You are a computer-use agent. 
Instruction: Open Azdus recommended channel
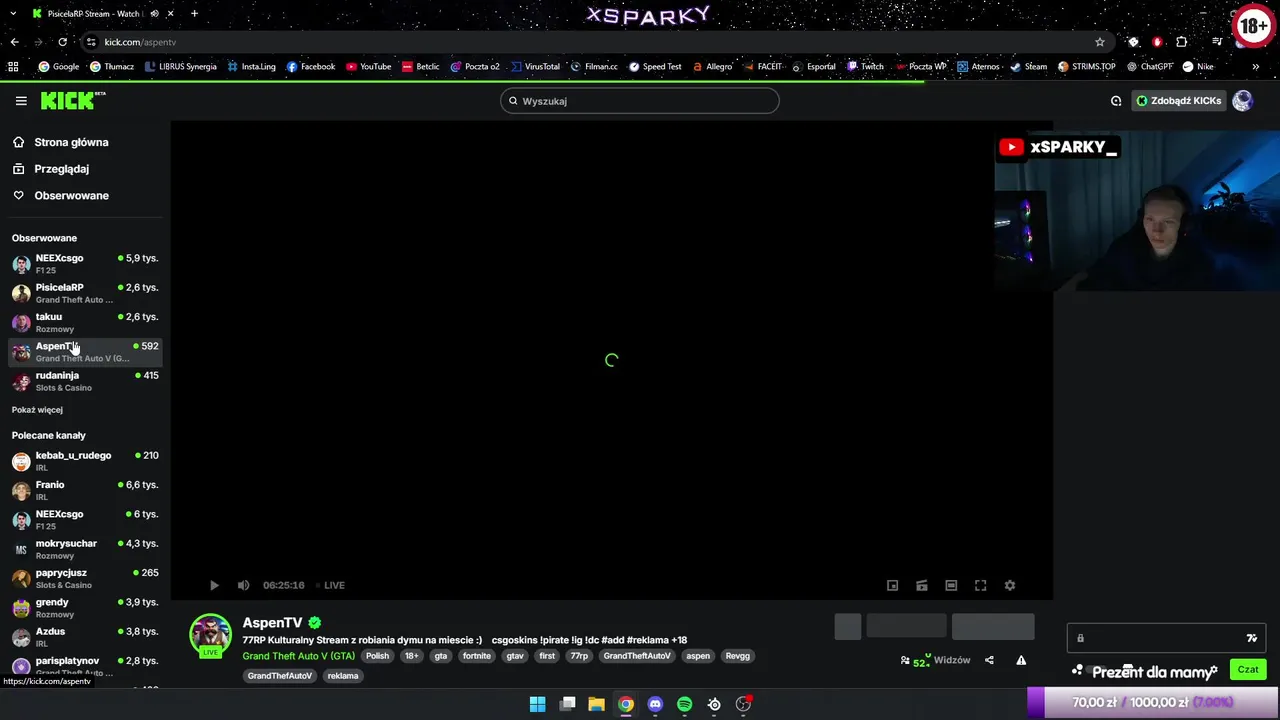click(x=85, y=637)
